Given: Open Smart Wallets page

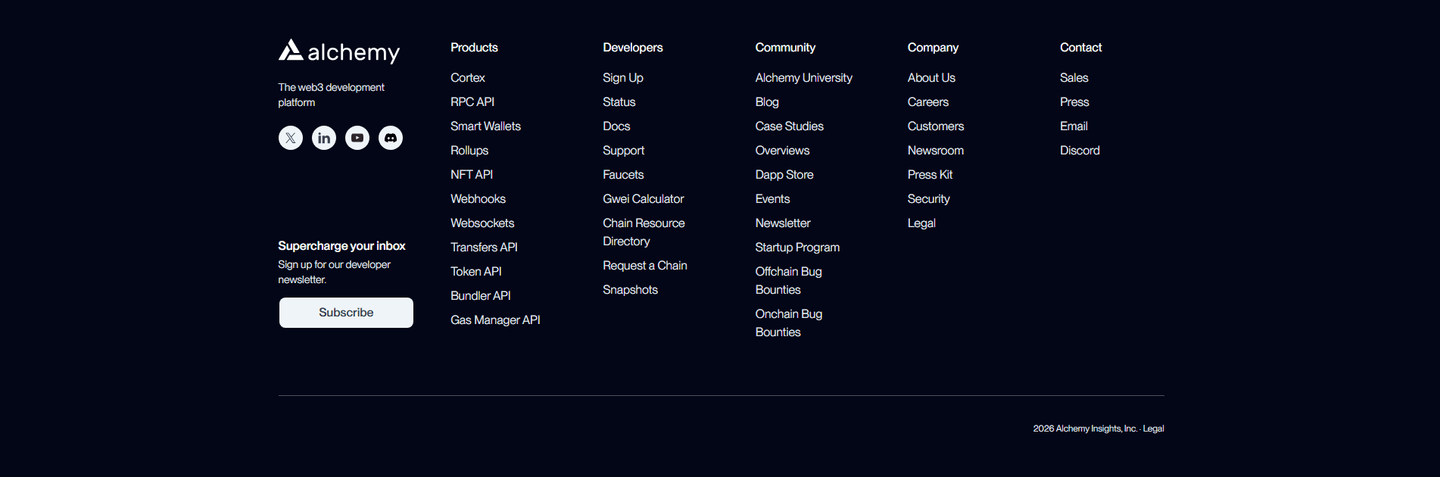Looking at the screenshot, I should (486, 126).
